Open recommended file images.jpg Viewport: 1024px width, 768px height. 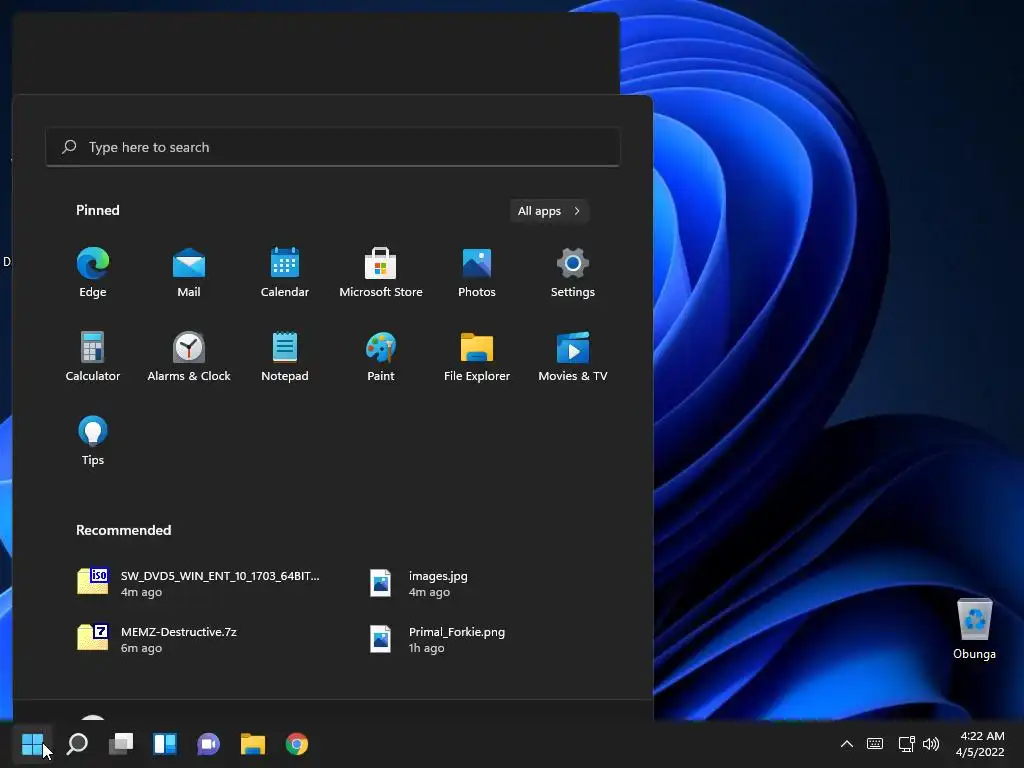(x=419, y=583)
